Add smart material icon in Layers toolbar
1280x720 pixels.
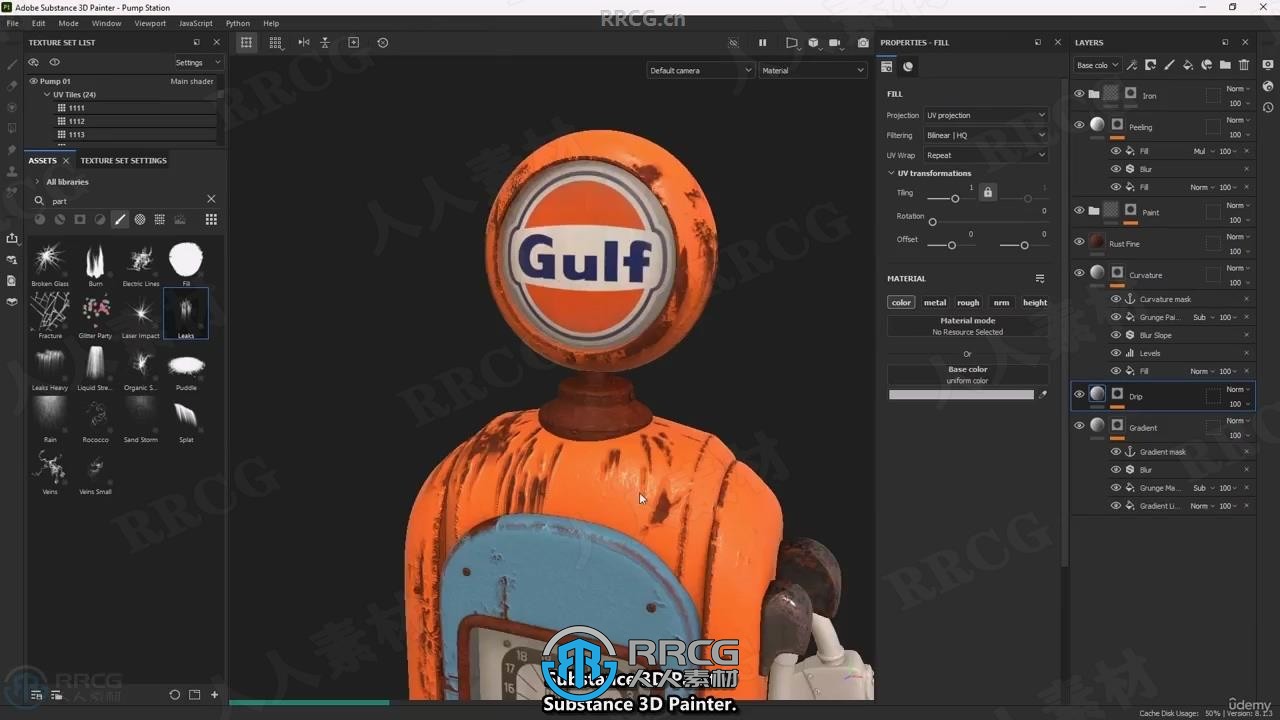[x=1207, y=65]
